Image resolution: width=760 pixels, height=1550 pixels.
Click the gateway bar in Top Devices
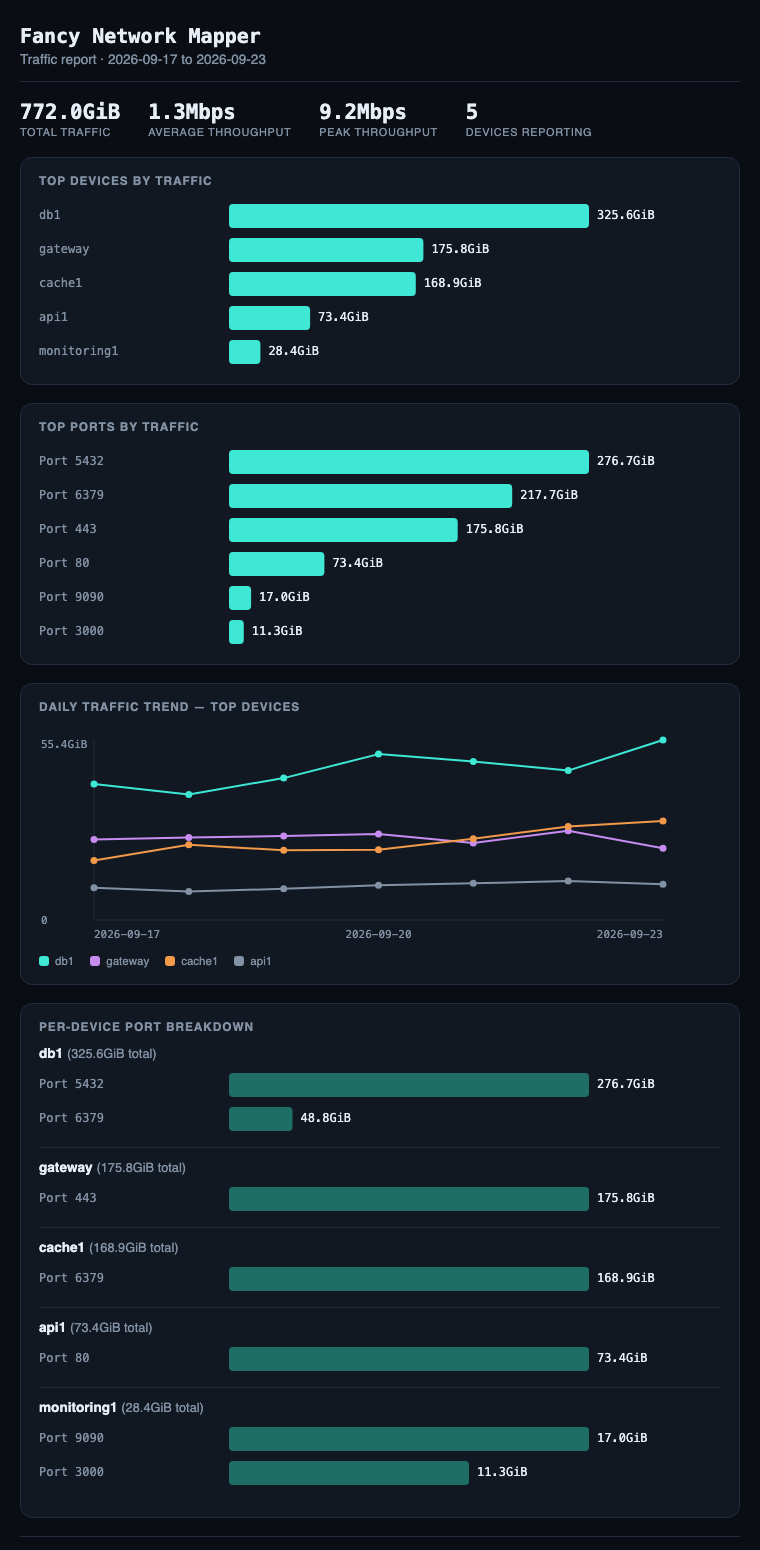coord(326,250)
